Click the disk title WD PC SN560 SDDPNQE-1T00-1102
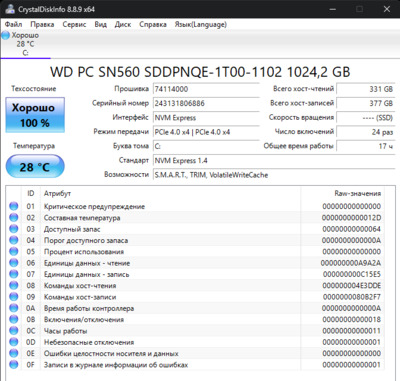 (200, 72)
